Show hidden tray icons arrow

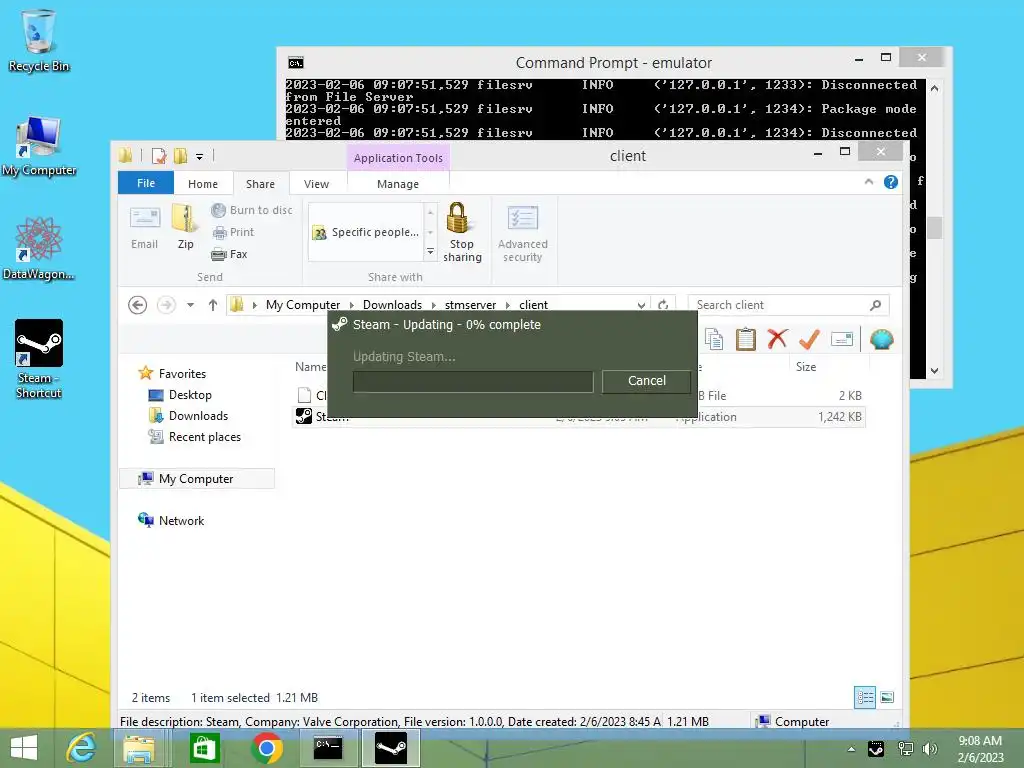851,749
